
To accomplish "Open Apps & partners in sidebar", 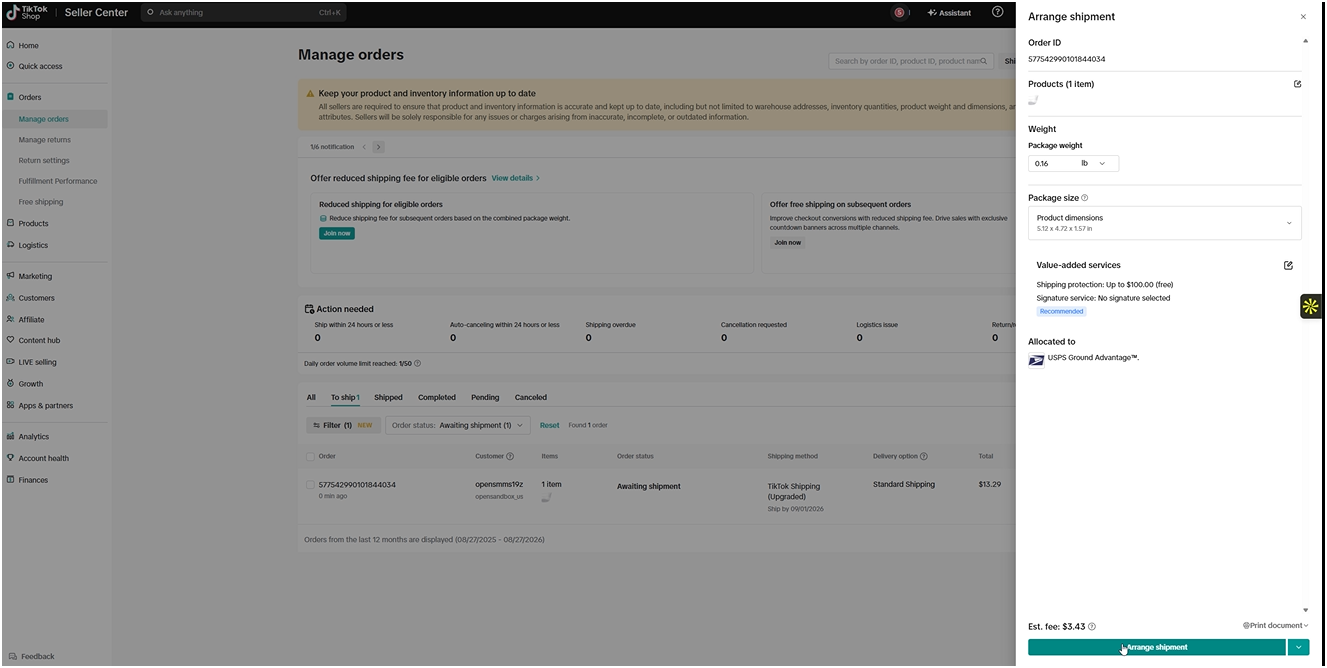I will 46,406.
